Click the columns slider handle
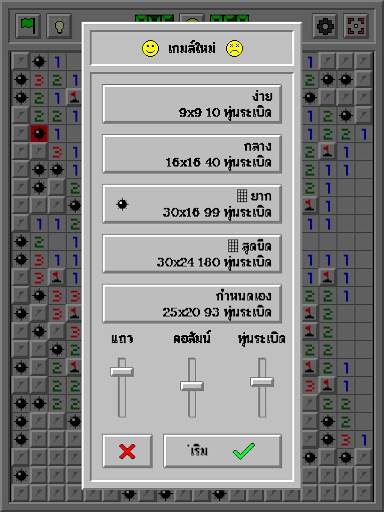 pos(192,386)
